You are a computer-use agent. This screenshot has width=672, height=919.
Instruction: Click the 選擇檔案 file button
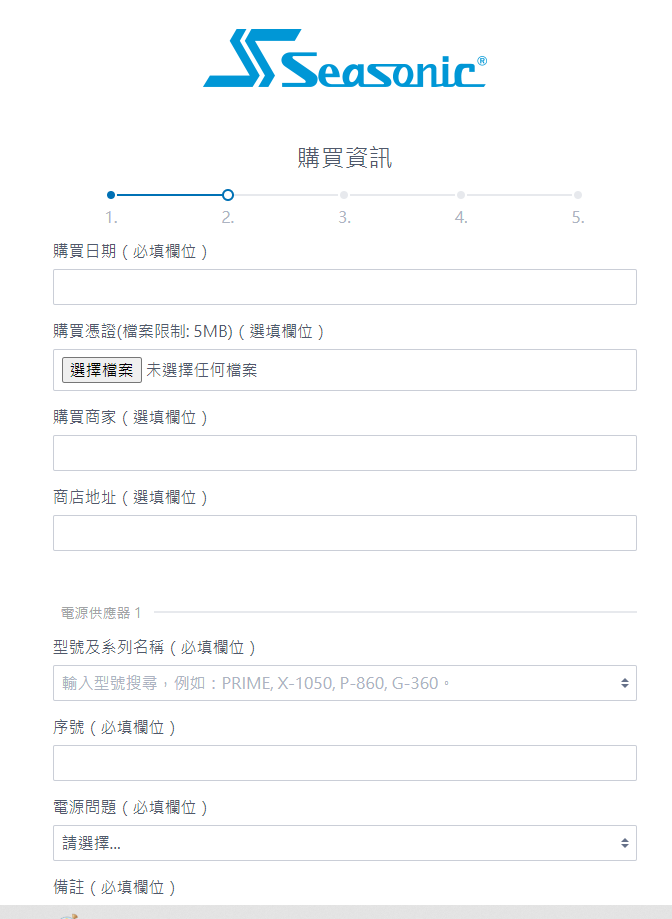pyautogui.click(x=102, y=370)
